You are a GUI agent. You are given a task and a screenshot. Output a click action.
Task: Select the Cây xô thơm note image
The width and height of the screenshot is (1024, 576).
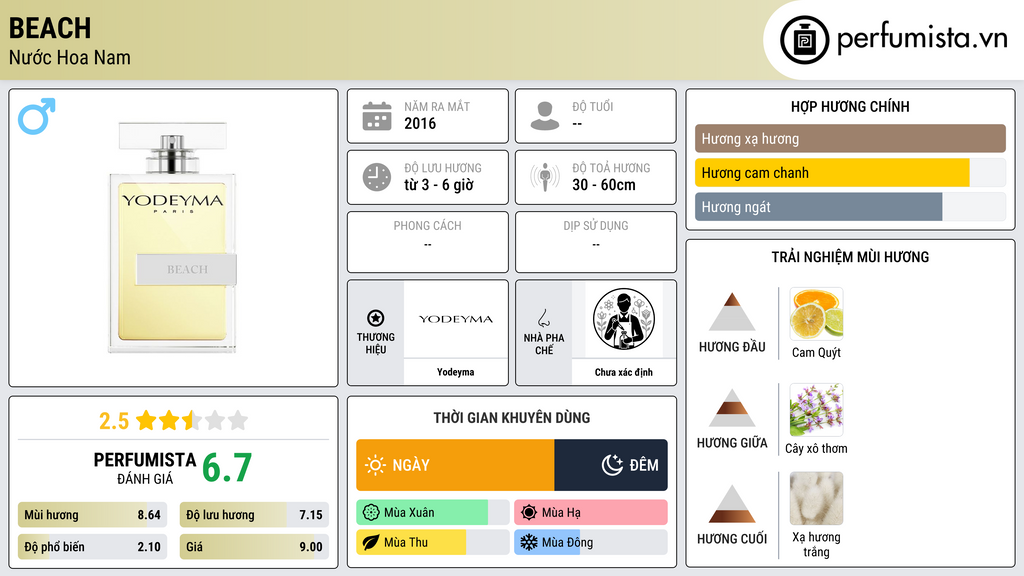click(x=816, y=410)
